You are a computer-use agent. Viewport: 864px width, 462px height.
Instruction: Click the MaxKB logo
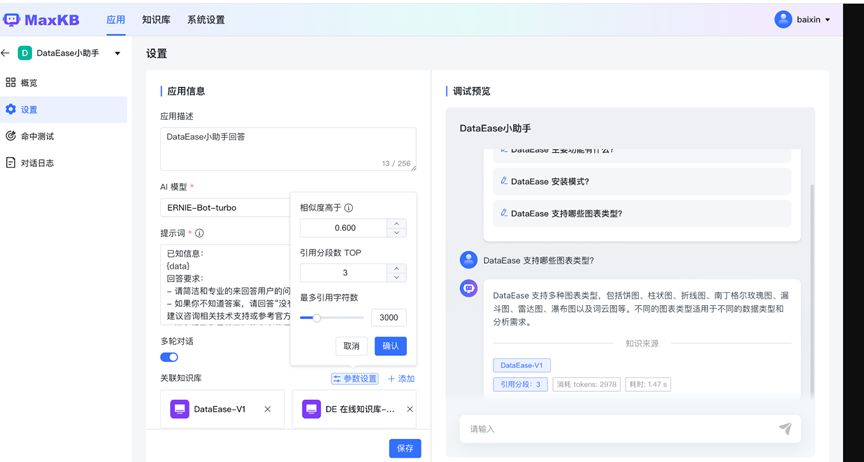(41, 20)
